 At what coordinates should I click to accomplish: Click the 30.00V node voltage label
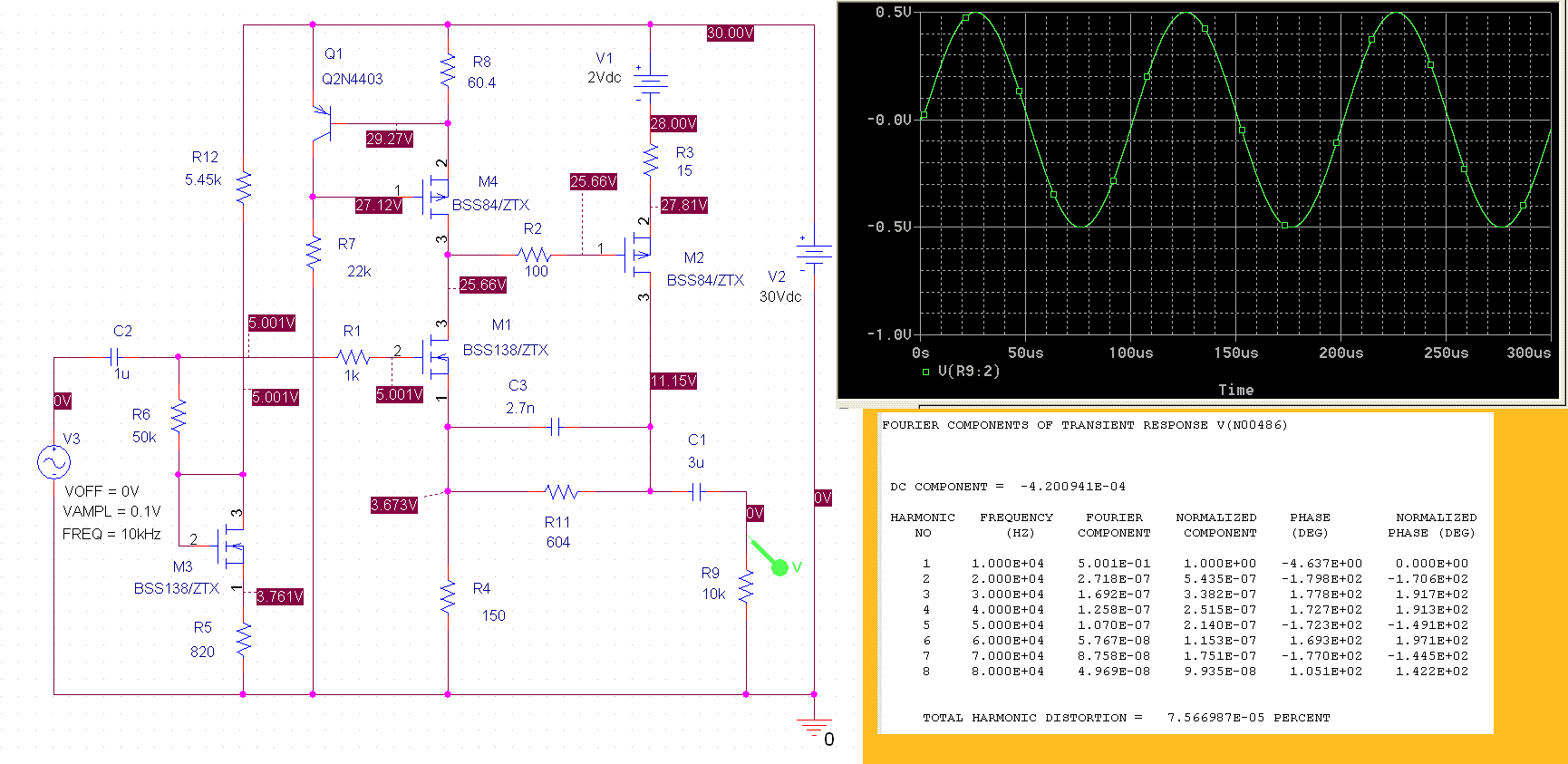[731, 33]
